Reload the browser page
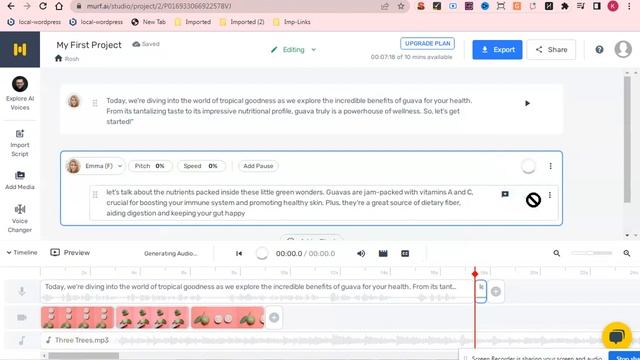 (42, 6)
